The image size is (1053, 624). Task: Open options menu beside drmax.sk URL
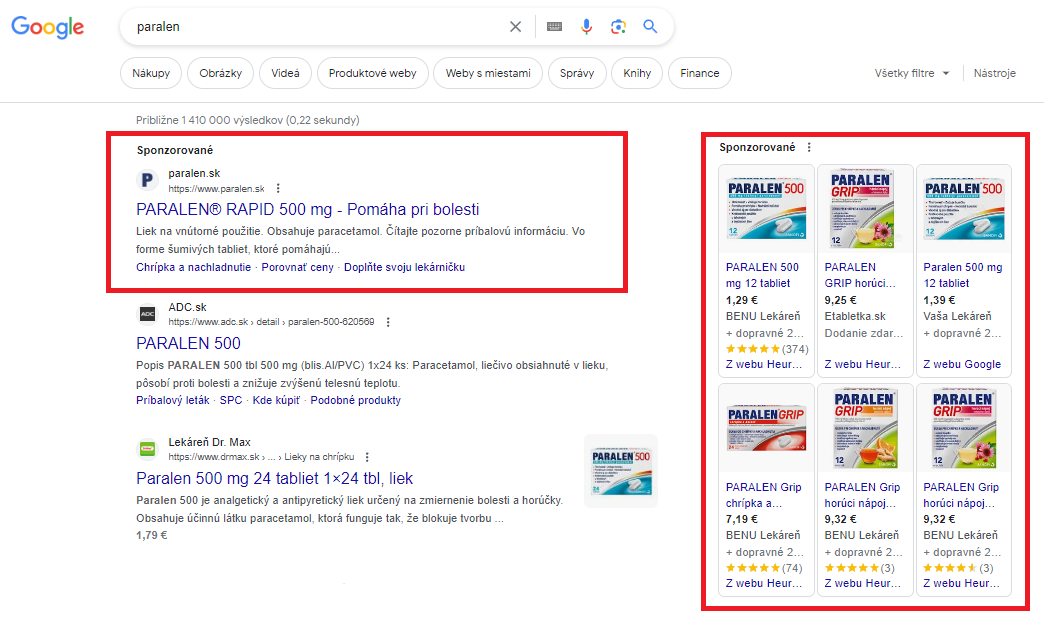[367, 457]
